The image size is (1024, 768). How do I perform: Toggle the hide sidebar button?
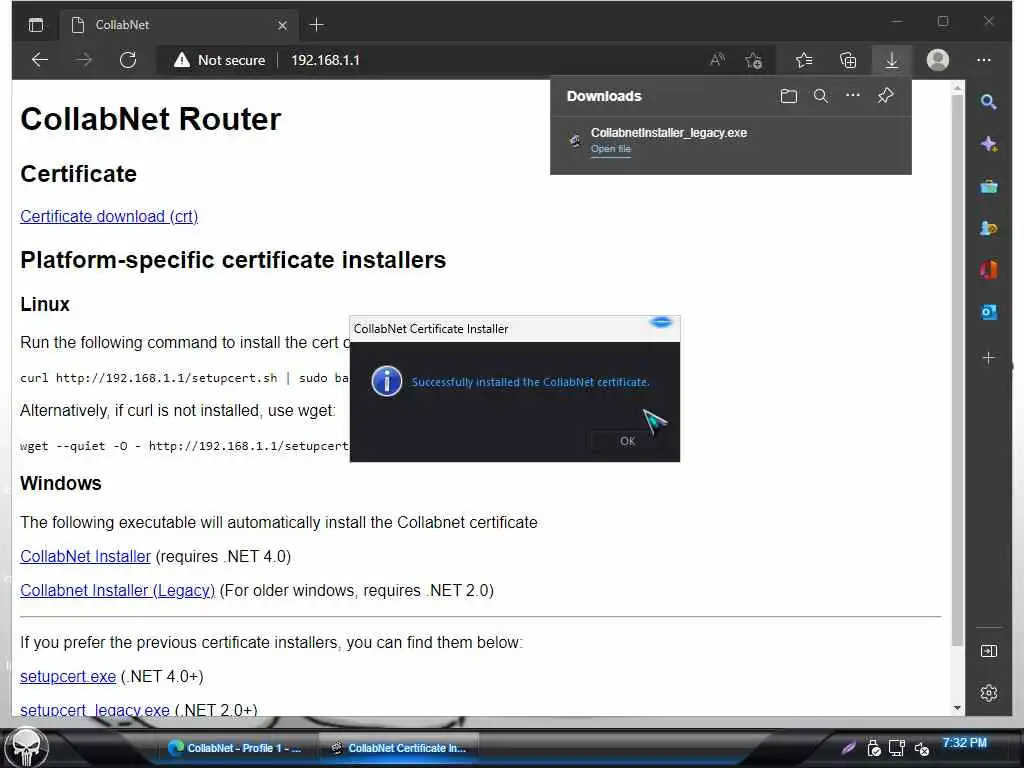[x=988, y=651]
